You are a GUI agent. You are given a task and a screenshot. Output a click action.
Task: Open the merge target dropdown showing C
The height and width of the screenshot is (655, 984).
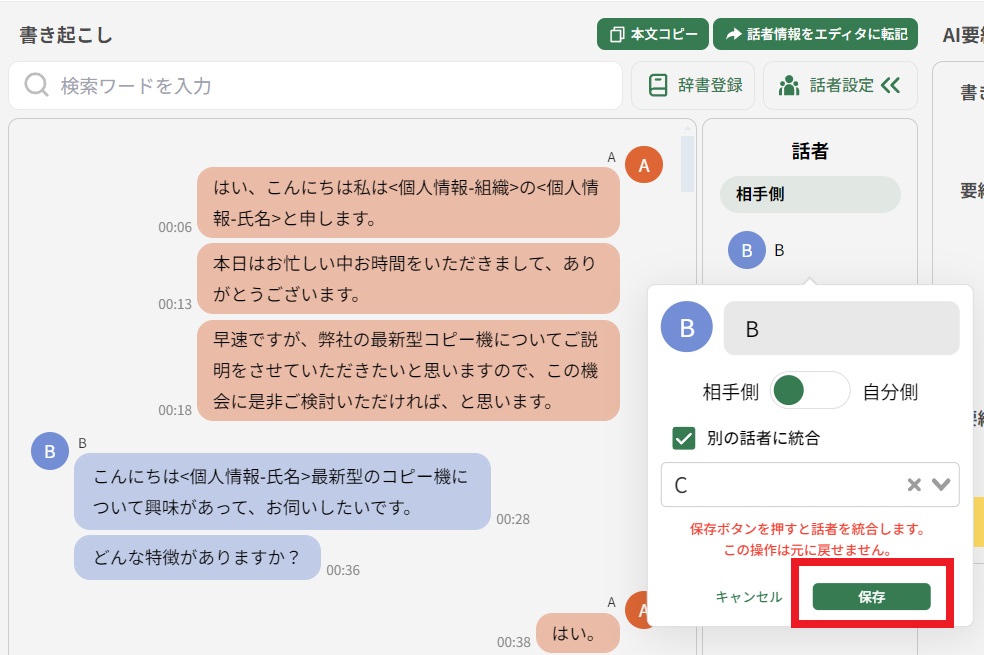coord(810,484)
